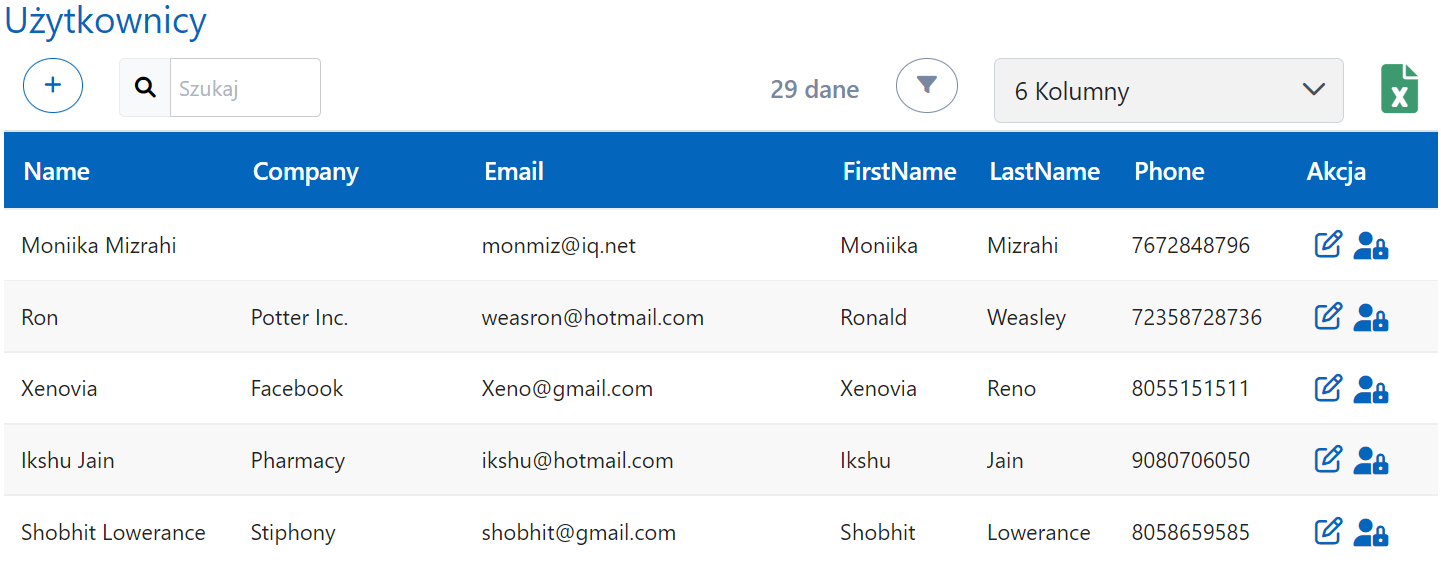Open the filter funnel icon
1441x564 pixels.
point(926,86)
